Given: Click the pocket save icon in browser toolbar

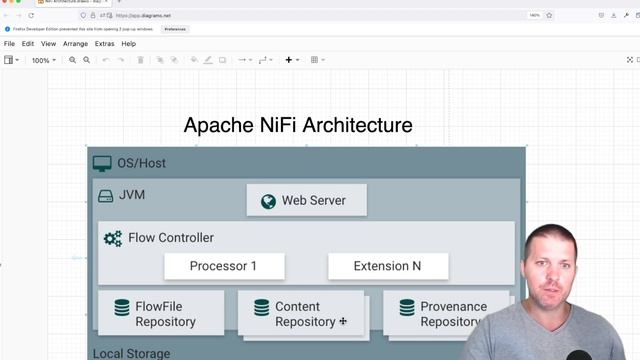Looking at the screenshot, I should [x=601, y=16].
